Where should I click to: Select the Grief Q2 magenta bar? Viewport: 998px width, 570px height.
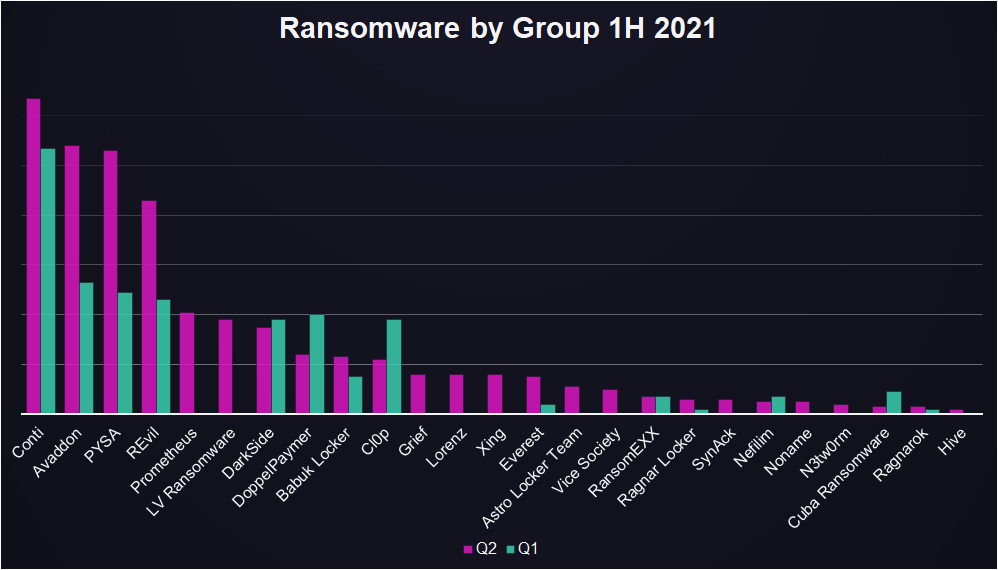click(418, 394)
